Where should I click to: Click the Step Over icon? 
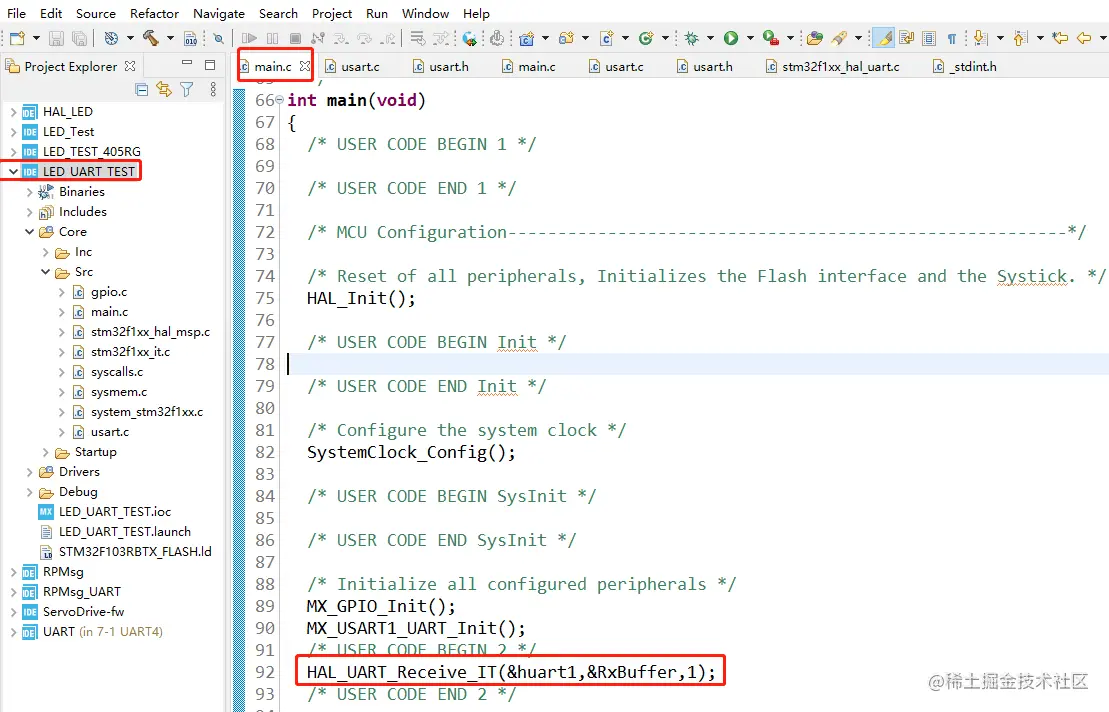pyautogui.click(x=364, y=38)
